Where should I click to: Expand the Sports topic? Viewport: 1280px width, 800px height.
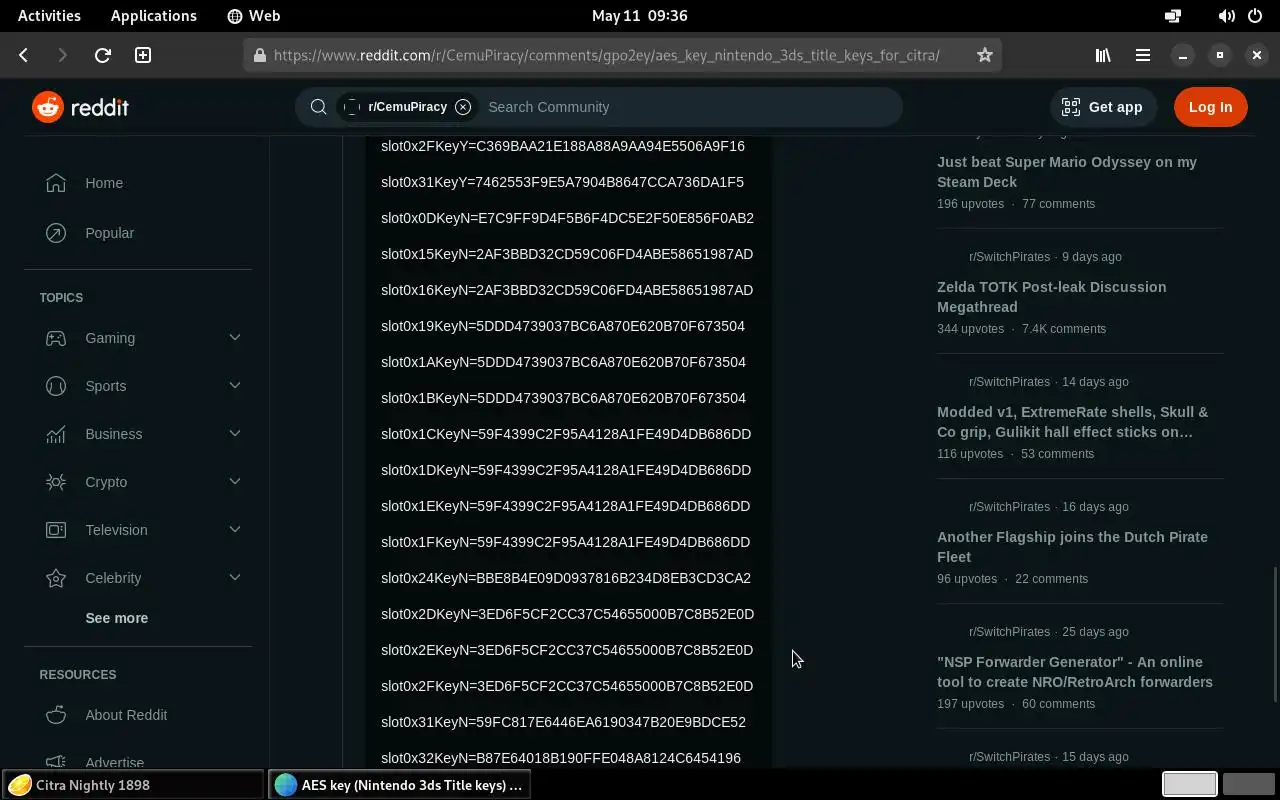[x=235, y=386]
